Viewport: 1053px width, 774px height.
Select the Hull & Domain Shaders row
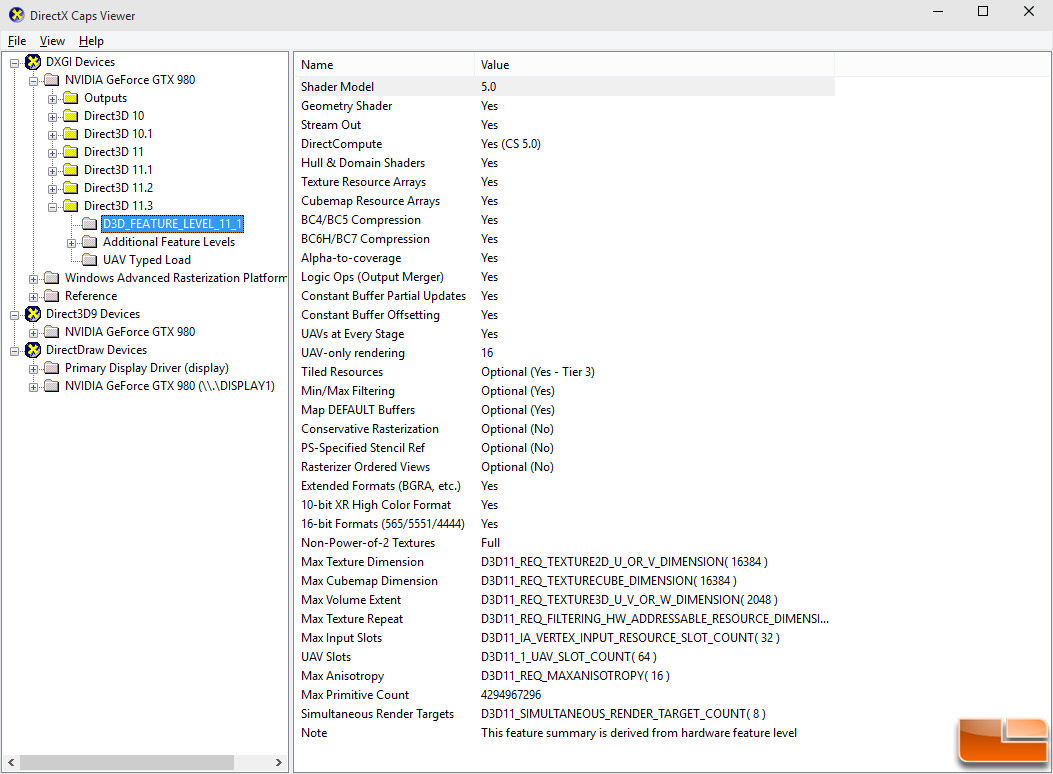pyautogui.click(x=565, y=163)
